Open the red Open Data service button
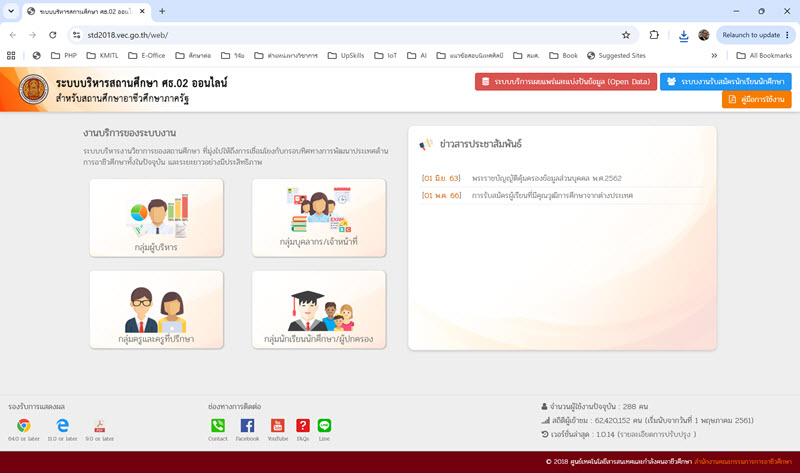 click(x=566, y=82)
